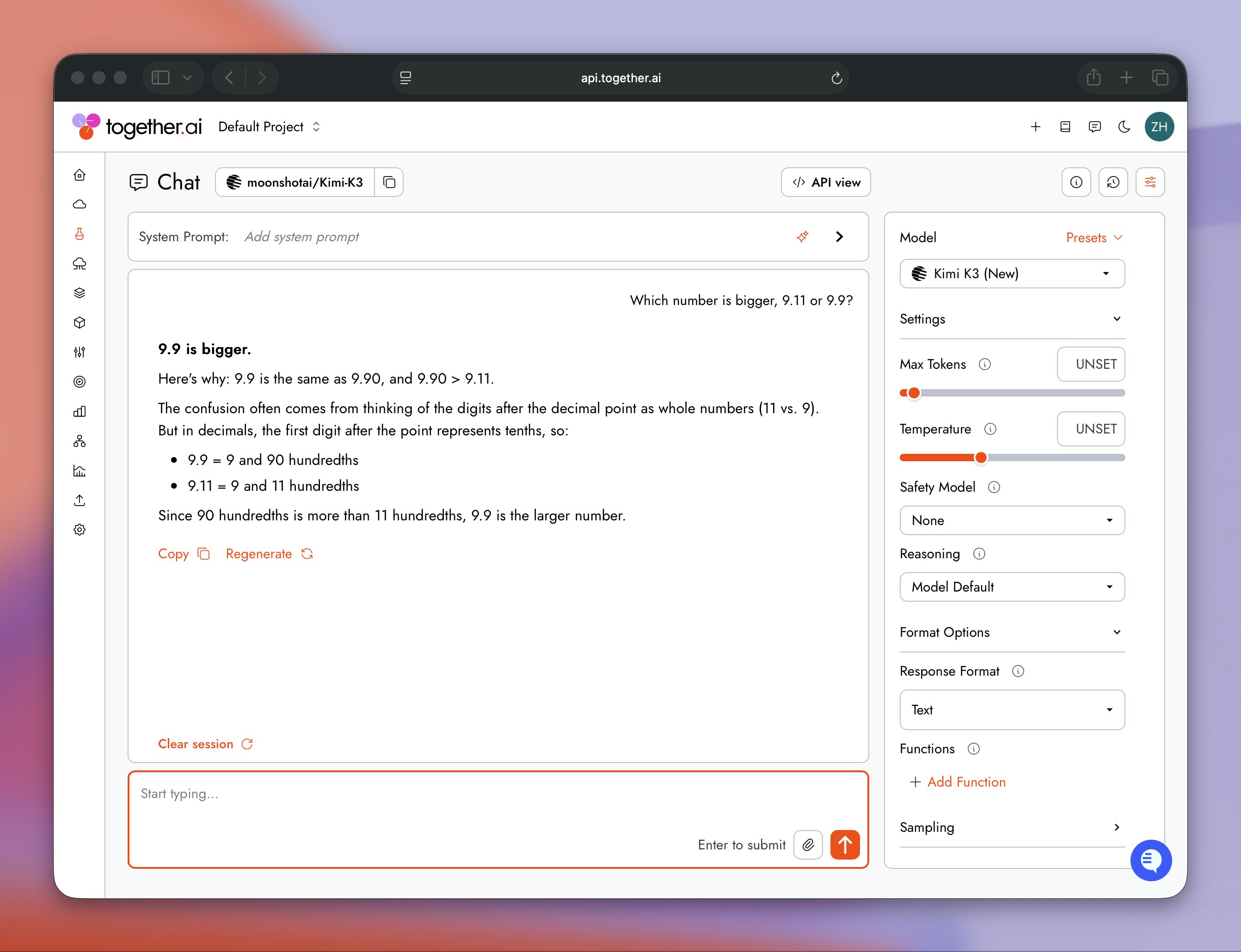Open the Reasoning Model Default dropdown

point(1012,586)
